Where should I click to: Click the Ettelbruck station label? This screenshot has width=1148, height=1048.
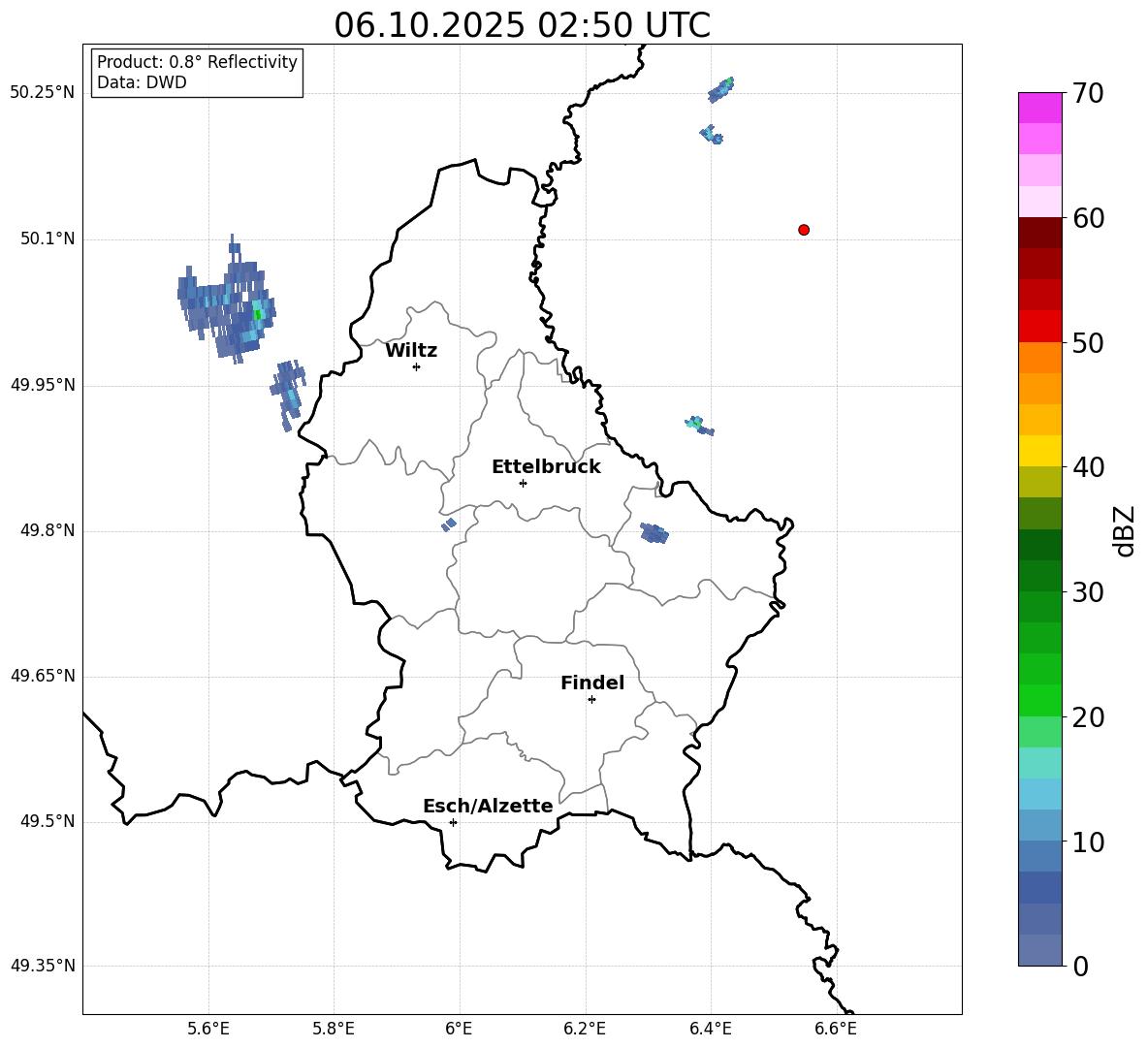point(546,467)
